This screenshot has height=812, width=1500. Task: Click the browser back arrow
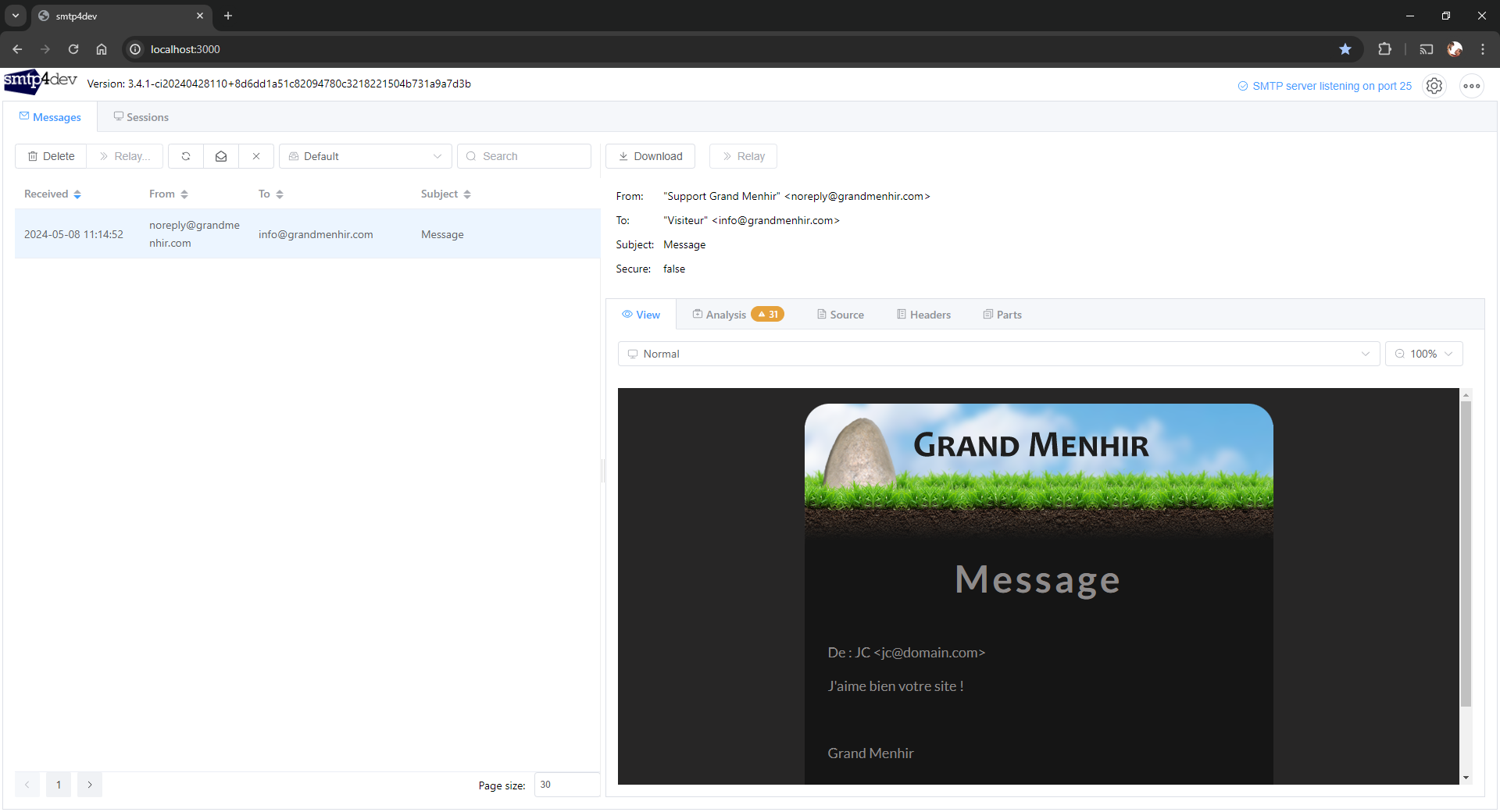[x=17, y=49]
